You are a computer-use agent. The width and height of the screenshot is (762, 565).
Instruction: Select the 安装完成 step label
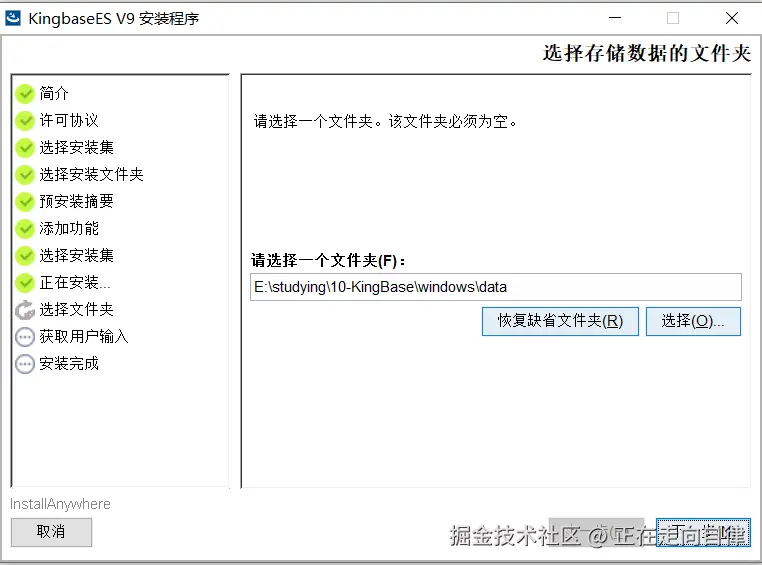tap(69, 363)
